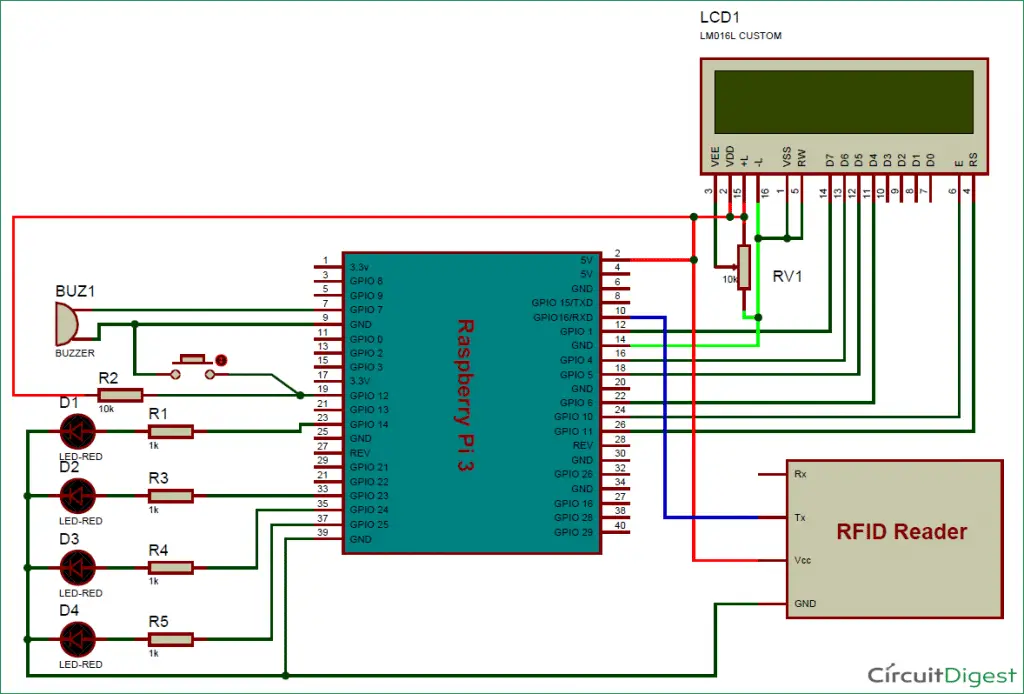Click the R4 1k resistor

tap(170, 567)
